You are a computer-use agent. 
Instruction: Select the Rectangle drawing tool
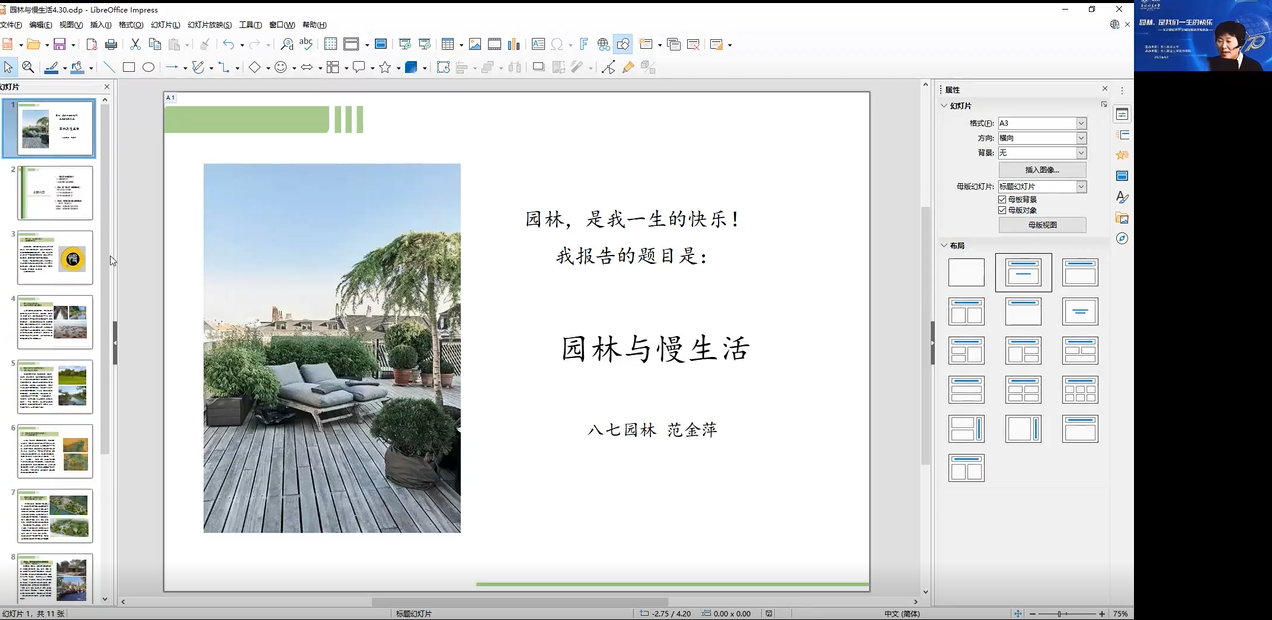(129, 67)
